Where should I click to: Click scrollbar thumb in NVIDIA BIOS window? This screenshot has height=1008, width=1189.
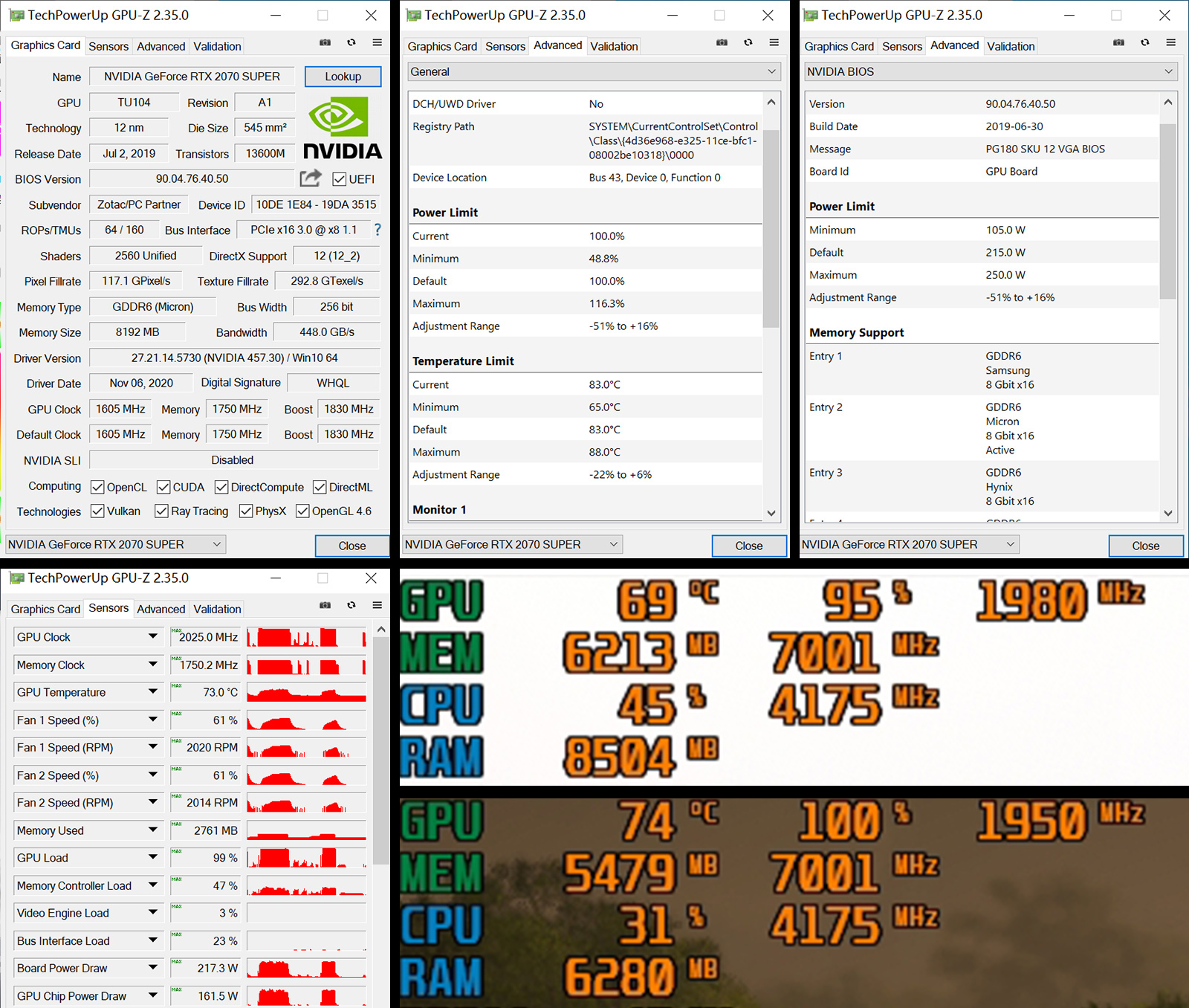[x=1167, y=211]
